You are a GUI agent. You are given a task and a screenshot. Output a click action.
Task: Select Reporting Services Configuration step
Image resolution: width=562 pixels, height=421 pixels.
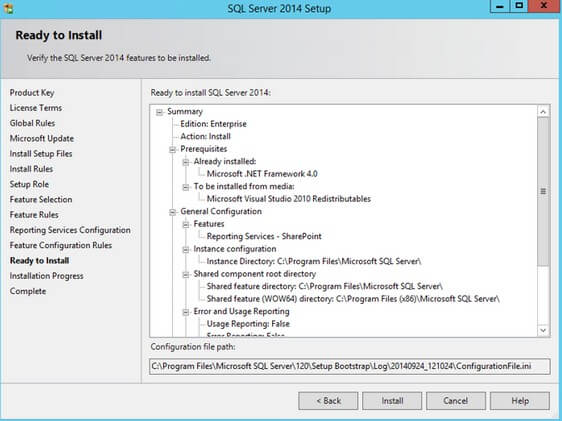pos(70,230)
